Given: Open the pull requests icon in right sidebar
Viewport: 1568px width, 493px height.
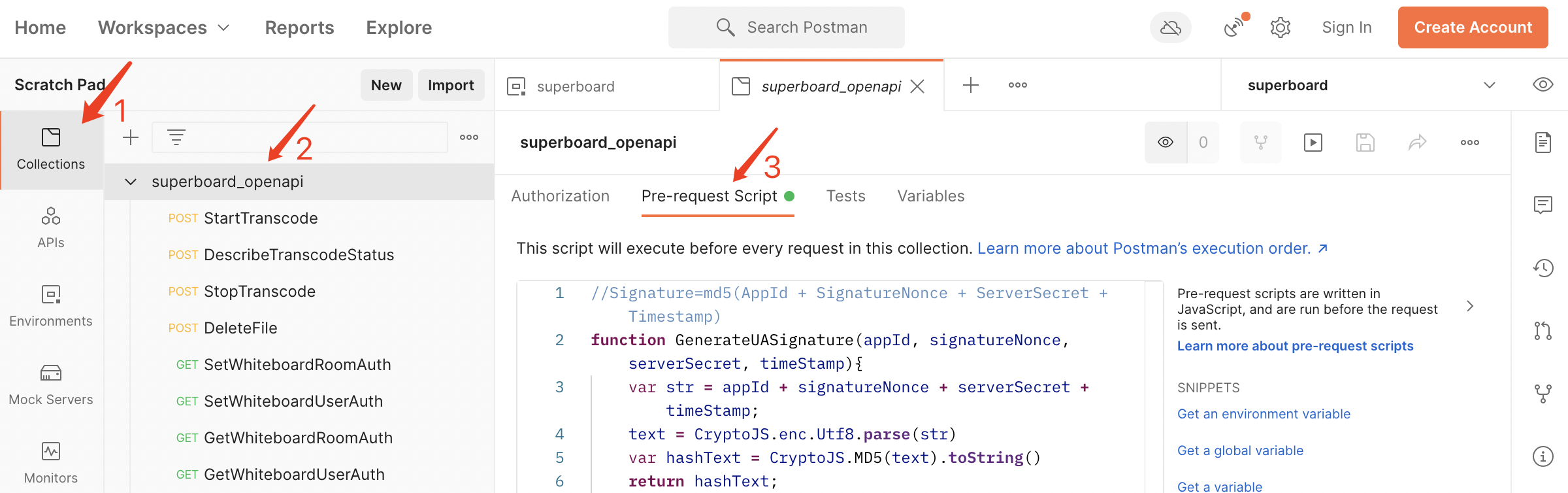Looking at the screenshot, I should 1543,331.
